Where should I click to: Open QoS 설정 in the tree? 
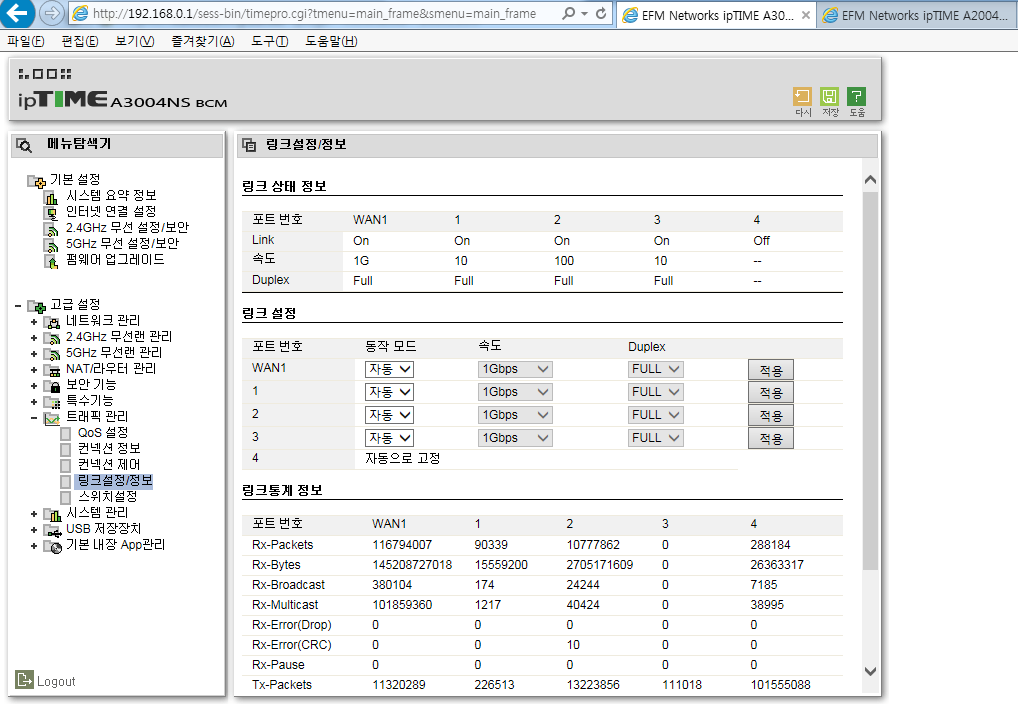pyautogui.click(x=103, y=433)
